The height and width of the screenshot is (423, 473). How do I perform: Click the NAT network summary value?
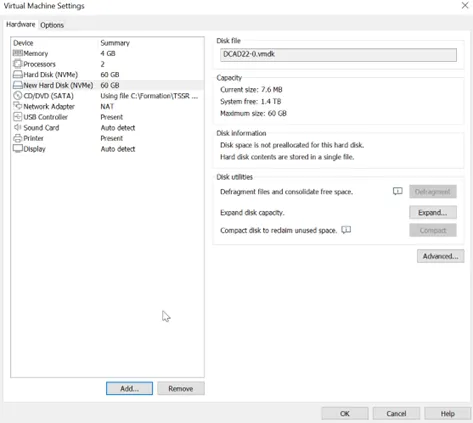pos(107,106)
